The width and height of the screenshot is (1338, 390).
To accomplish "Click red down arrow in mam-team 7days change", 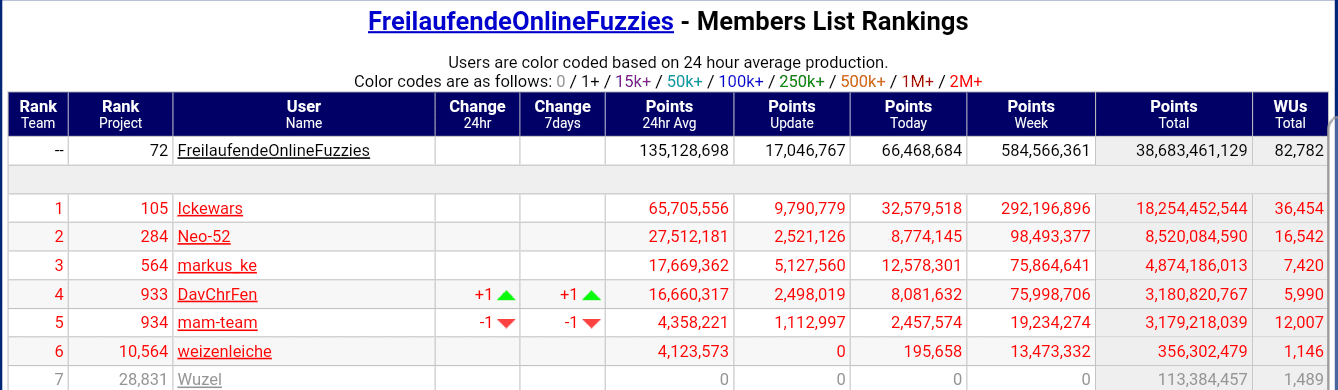I will point(591,323).
